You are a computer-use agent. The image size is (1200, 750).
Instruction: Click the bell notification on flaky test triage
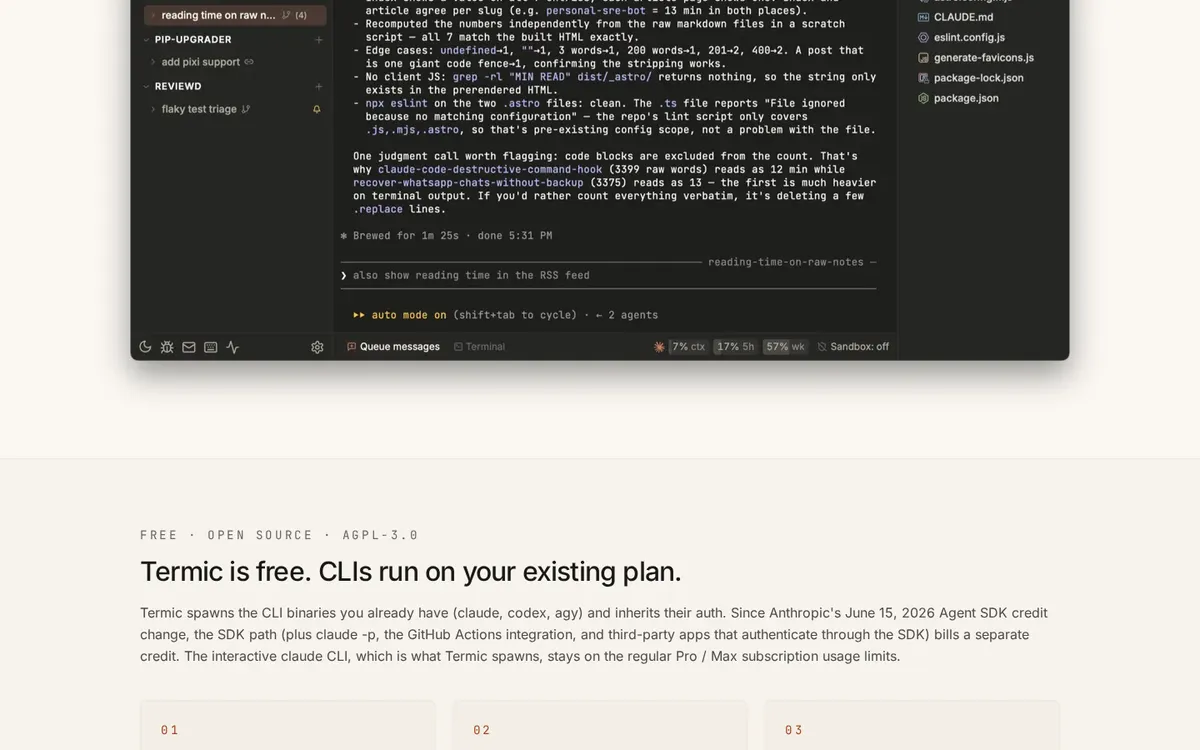pos(317,109)
